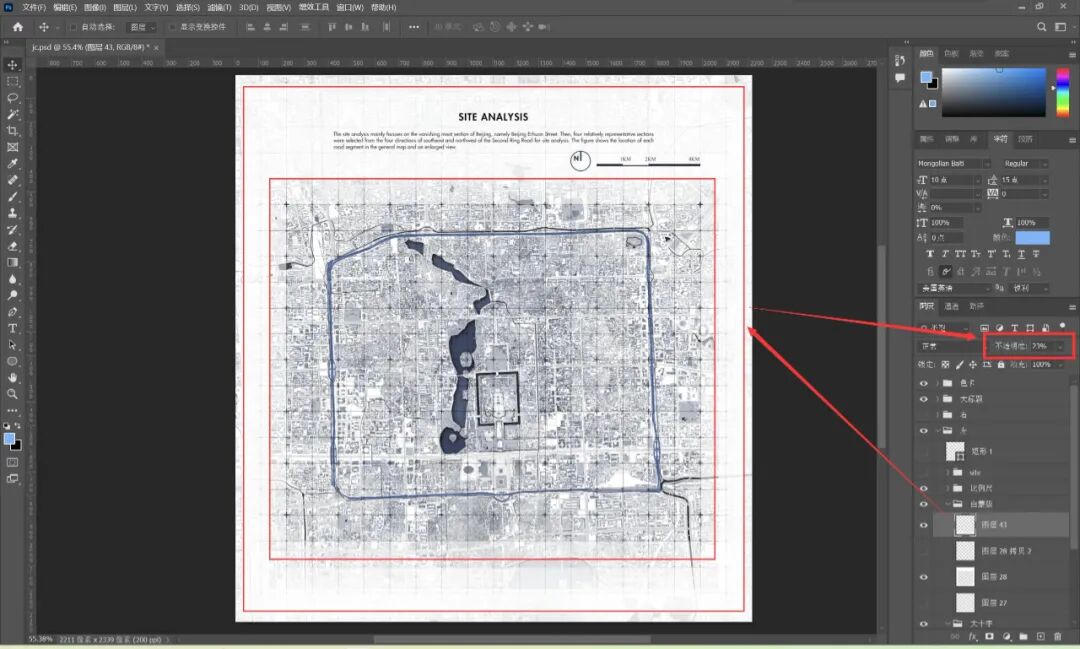The width and height of the screenshot is (1080, 649).
Task: Open the font size 10 点 dropdown
Action: [x=976, y=180]
